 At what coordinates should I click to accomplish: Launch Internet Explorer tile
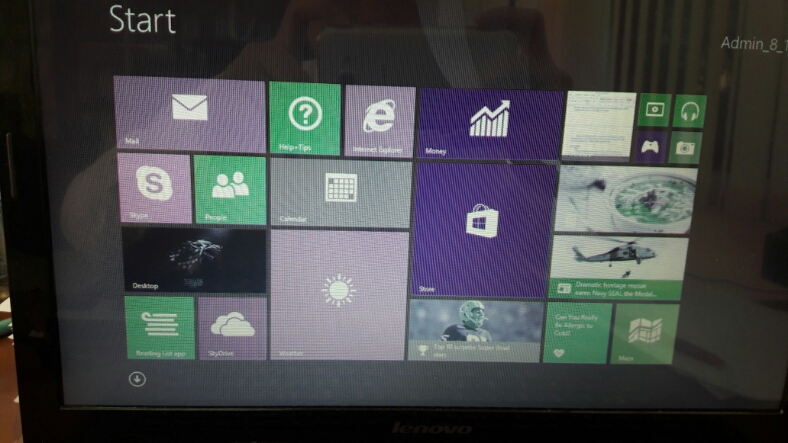(380, 121)
